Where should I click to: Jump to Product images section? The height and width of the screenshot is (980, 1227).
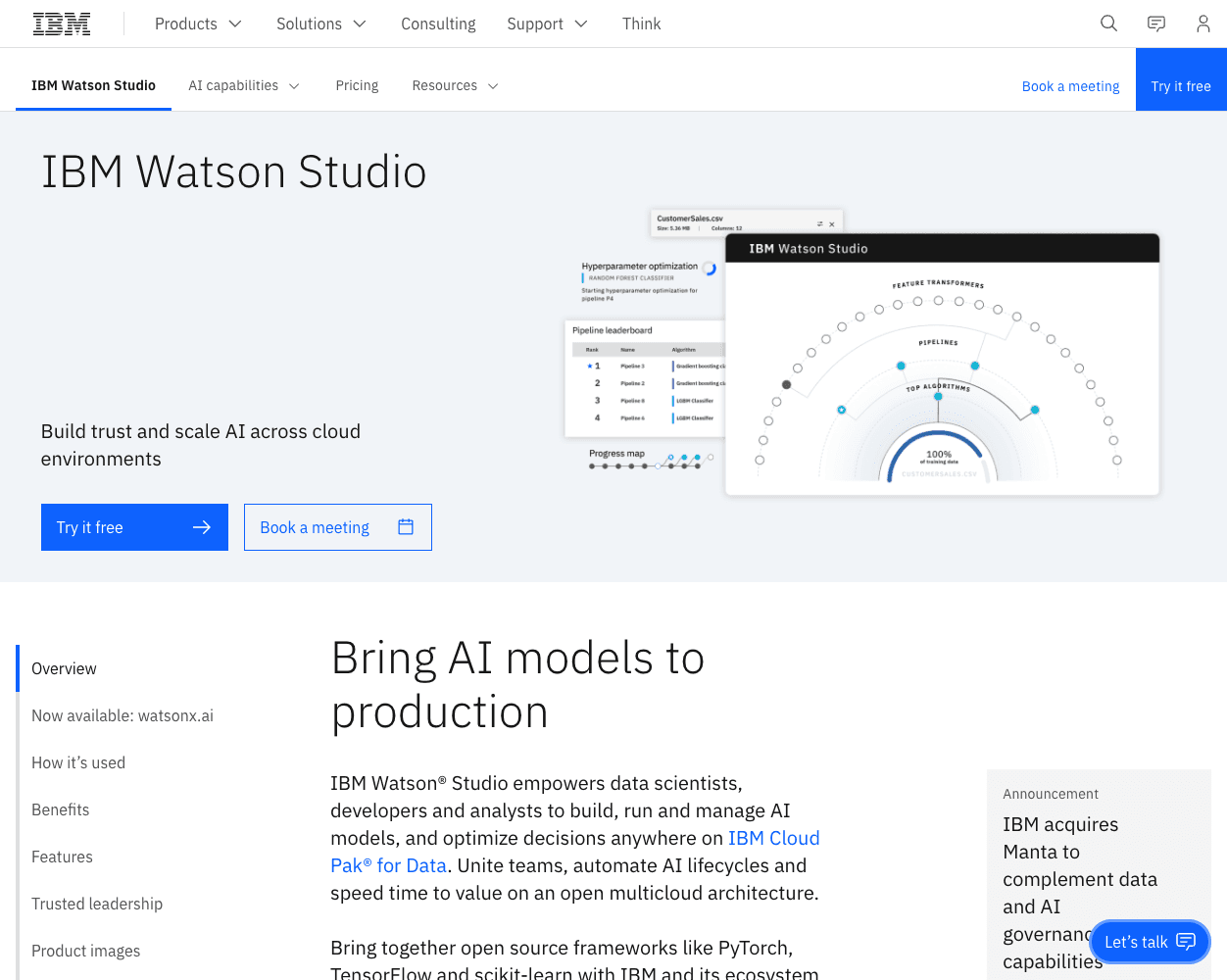(x=85, y=951)
